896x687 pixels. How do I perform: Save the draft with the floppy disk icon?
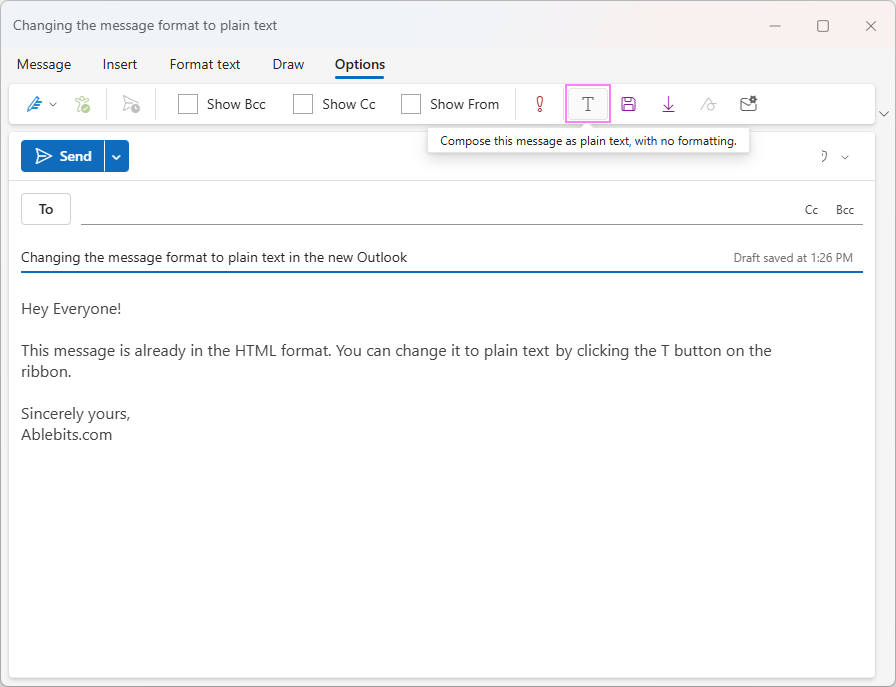pyautogui.click(x=628, y=103)
